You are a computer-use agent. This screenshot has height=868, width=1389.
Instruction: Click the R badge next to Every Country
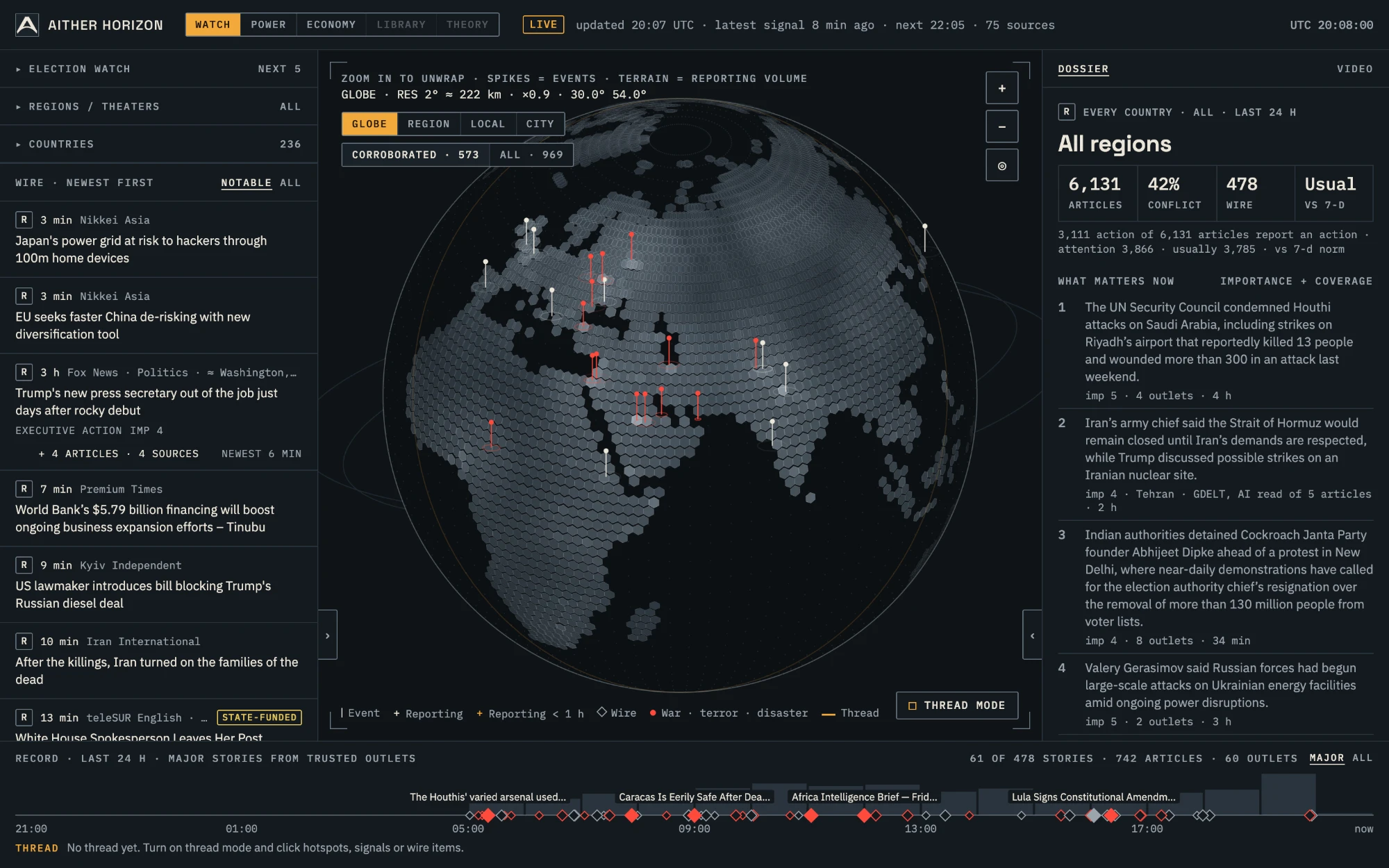1066,112
